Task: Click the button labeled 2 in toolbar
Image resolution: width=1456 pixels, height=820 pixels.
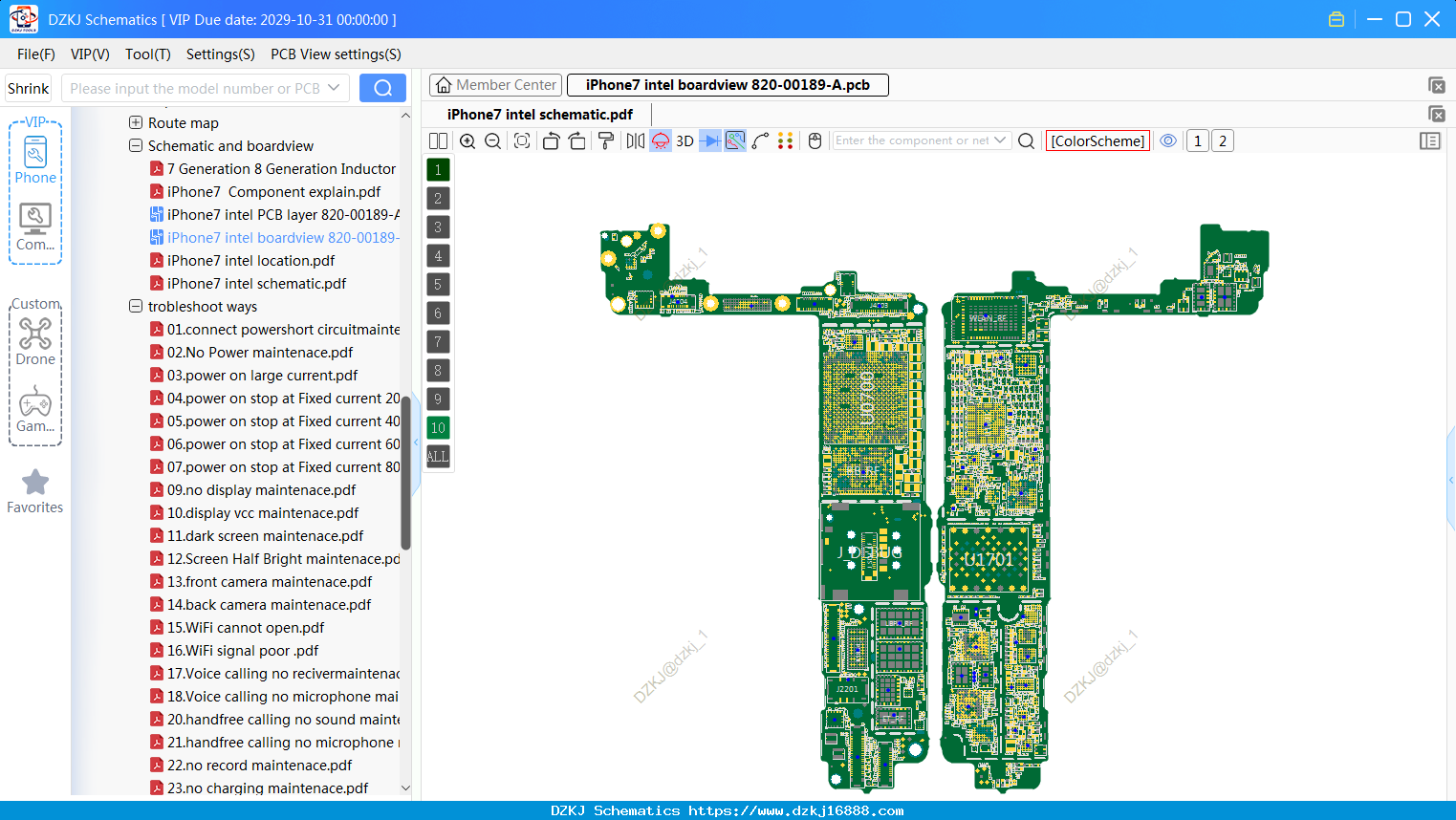Action: click(1223, 140)
